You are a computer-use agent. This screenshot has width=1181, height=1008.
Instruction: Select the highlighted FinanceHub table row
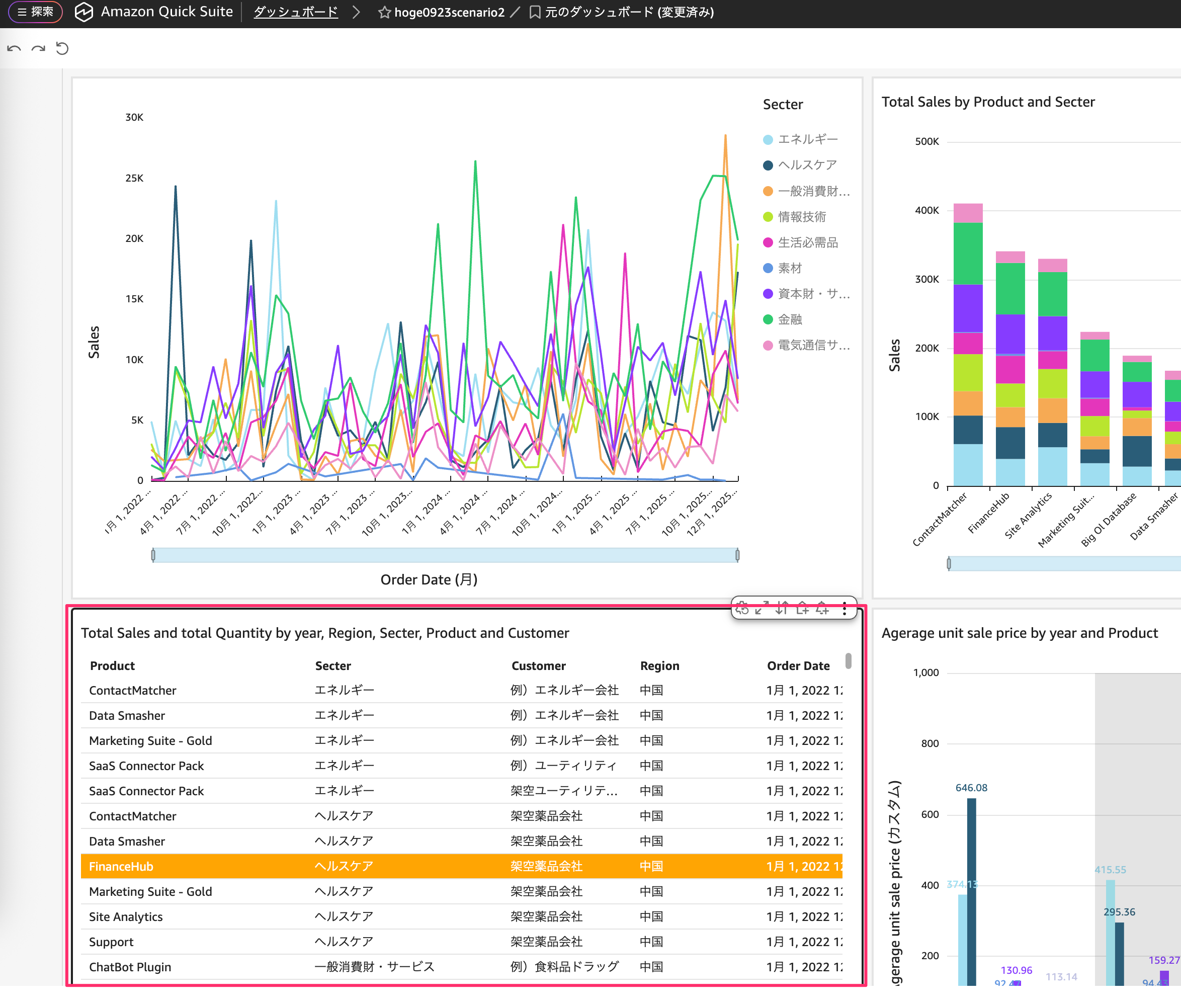click(x=461, y=866)
